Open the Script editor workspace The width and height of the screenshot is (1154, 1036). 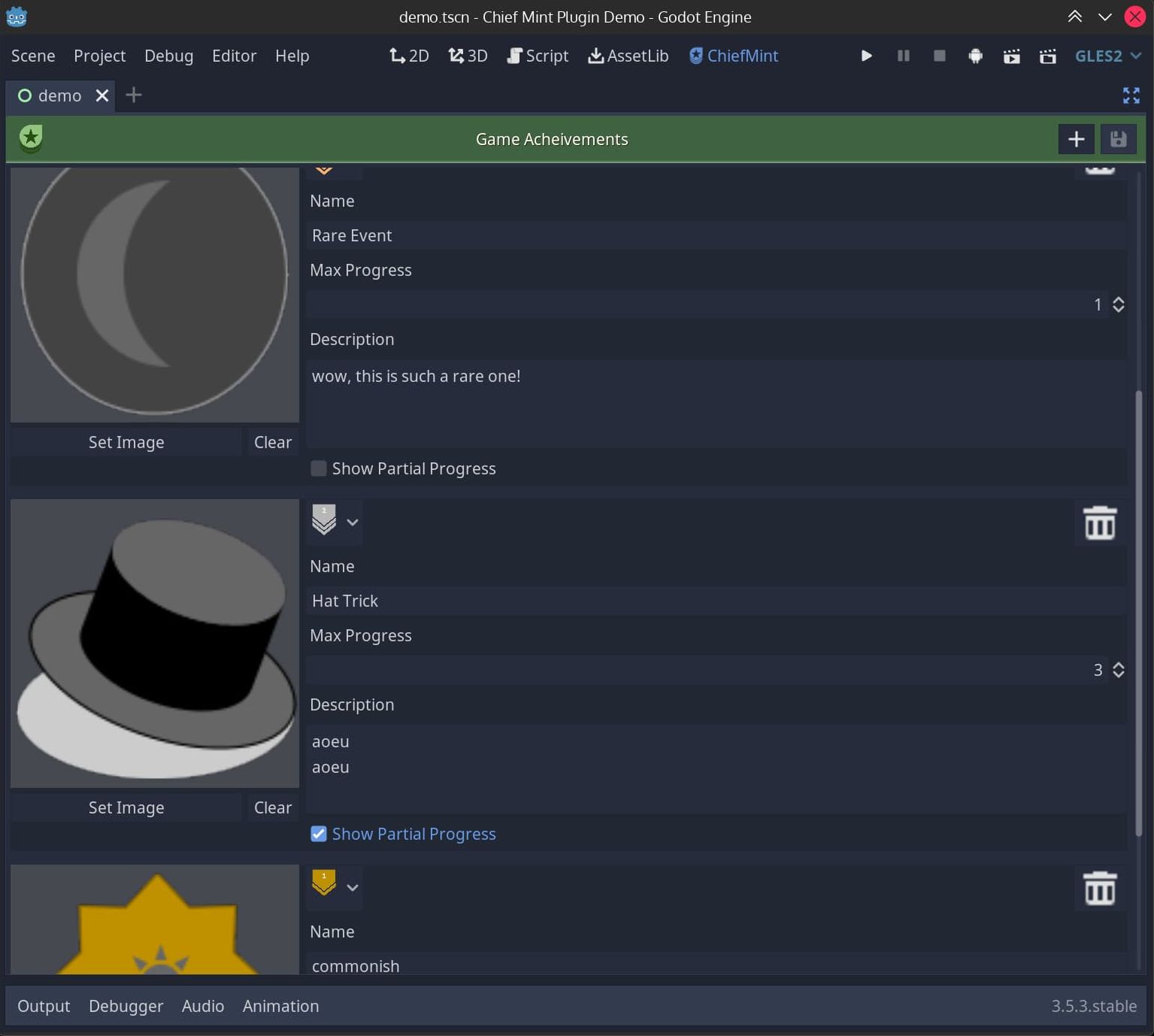(538, 56)
